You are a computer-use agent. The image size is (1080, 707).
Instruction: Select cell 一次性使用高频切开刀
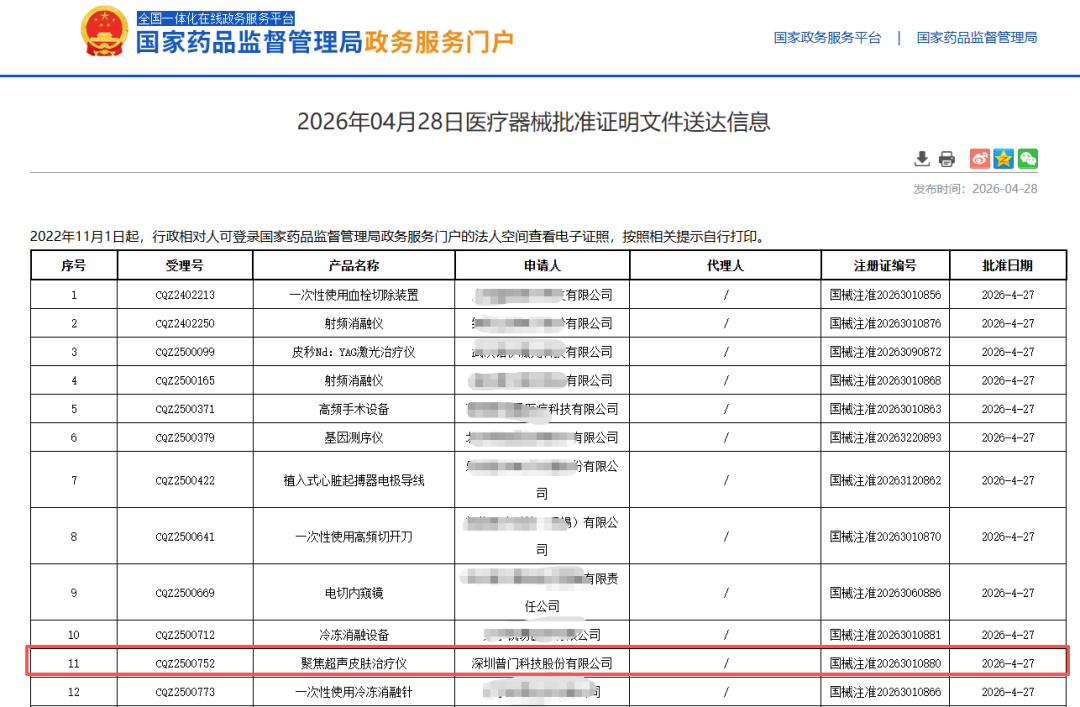point(354,537)
